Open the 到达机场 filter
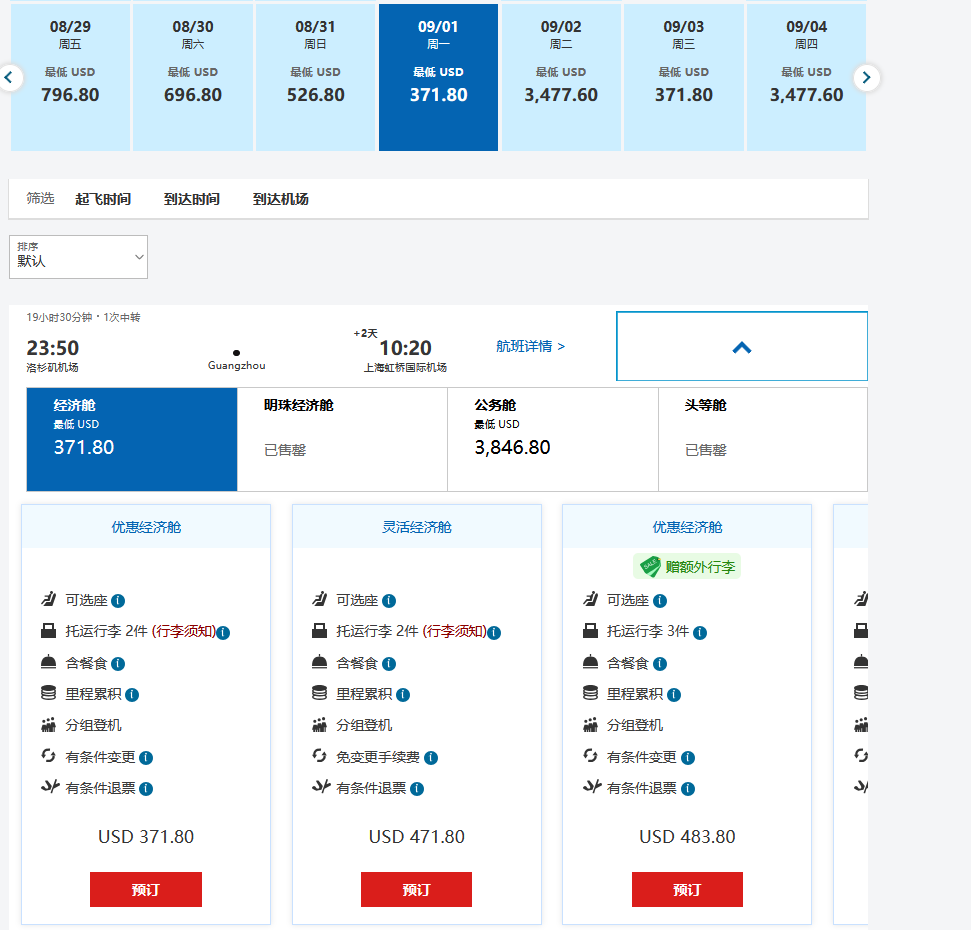 [280, 199]
